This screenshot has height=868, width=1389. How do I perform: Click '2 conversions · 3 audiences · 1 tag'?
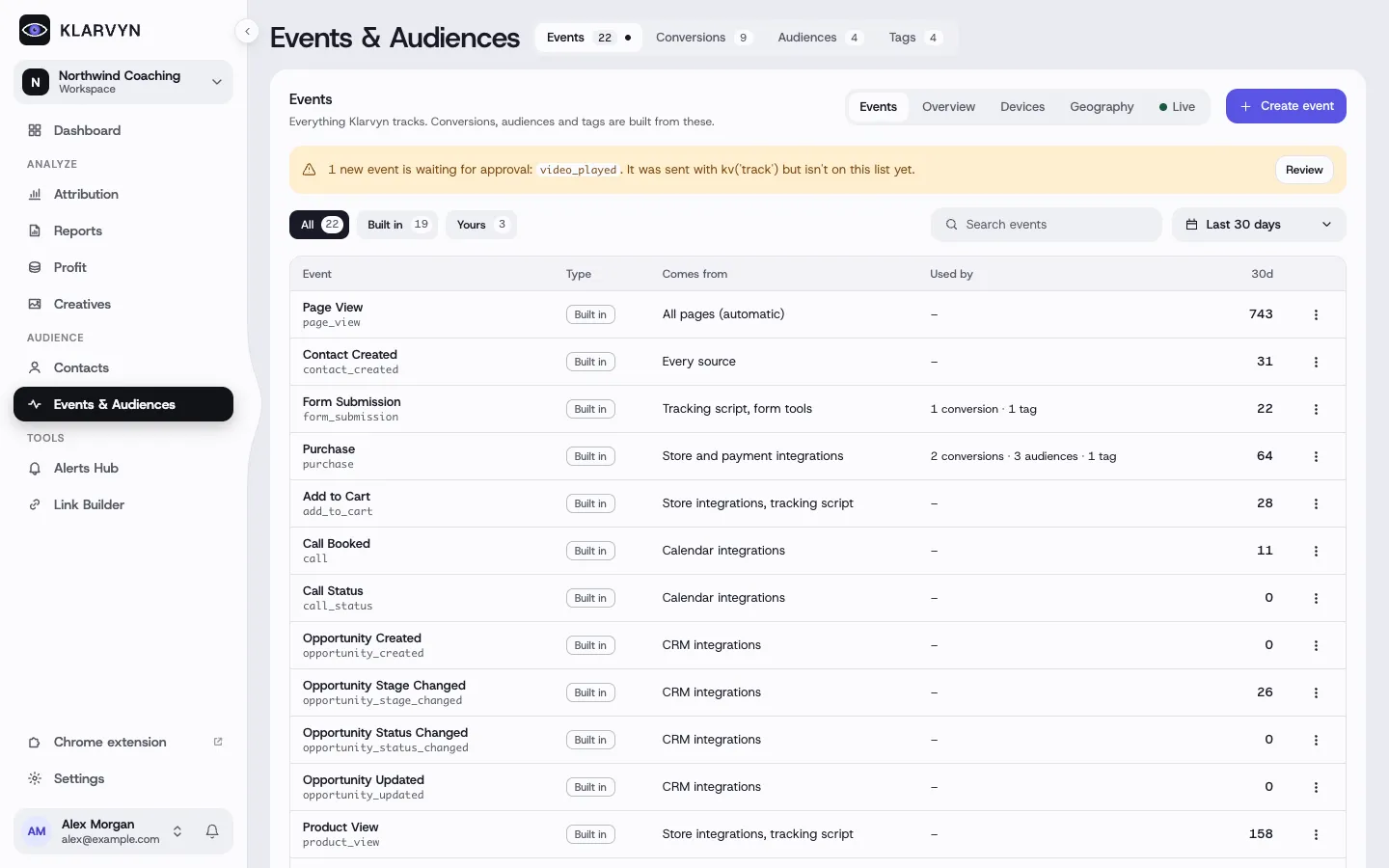click(x=1023, y=456)
